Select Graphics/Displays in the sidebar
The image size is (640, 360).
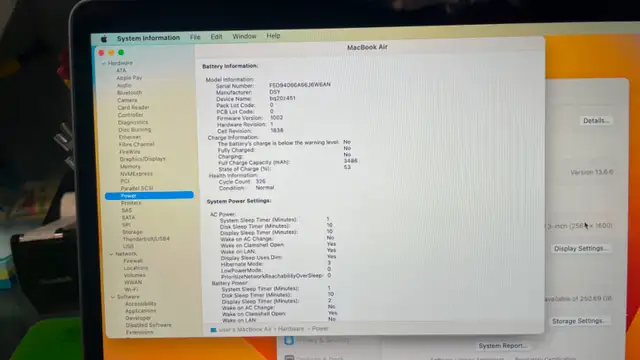[x=142, y=159]
